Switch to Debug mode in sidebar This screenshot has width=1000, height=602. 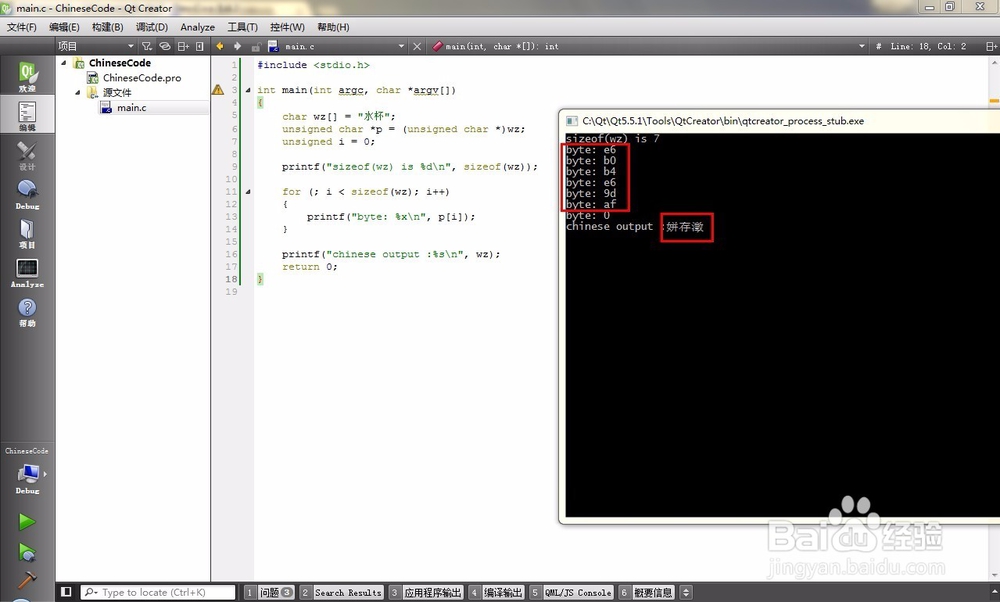click(x=27, y=195)
